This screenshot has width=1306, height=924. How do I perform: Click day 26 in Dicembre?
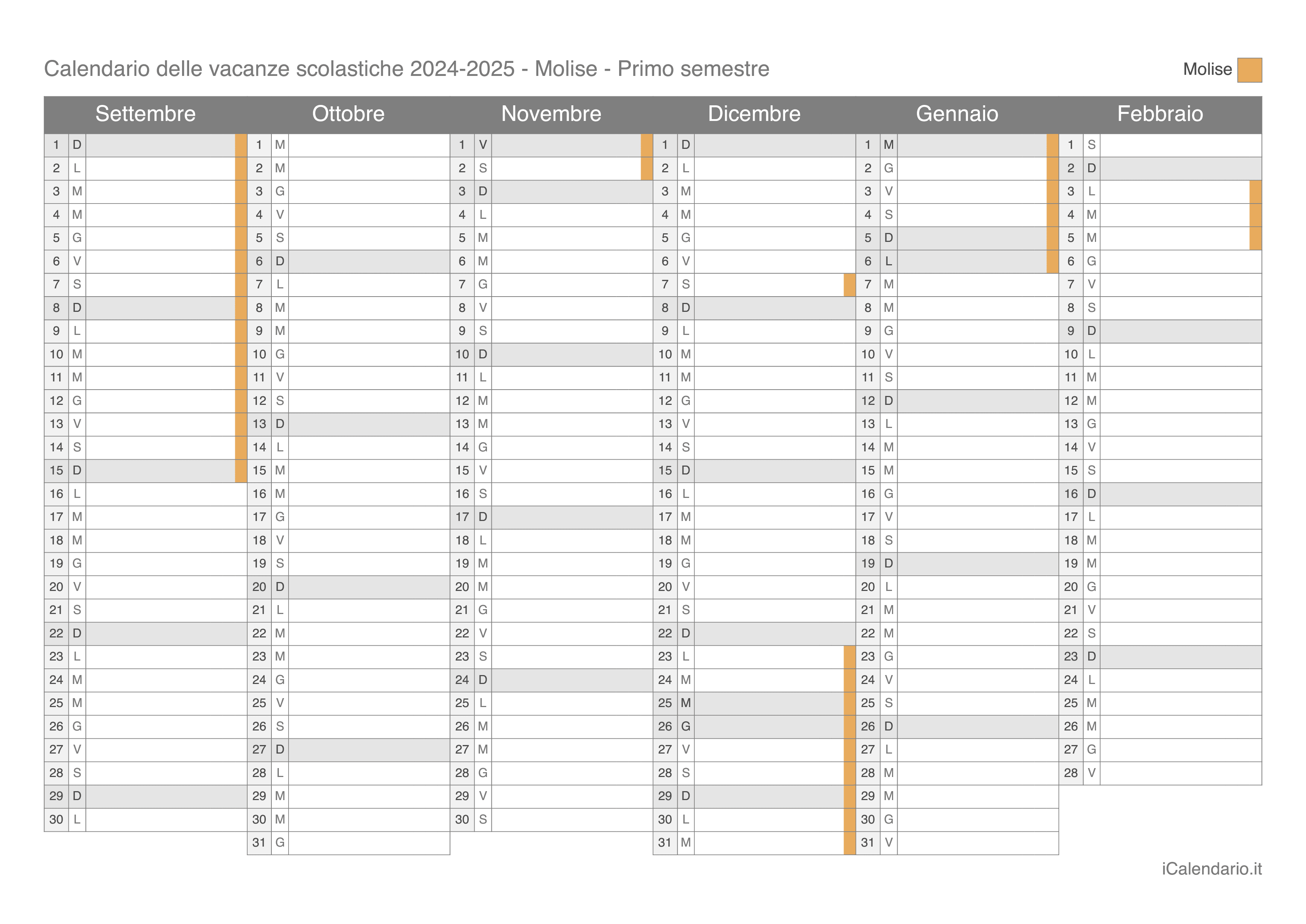665,726
